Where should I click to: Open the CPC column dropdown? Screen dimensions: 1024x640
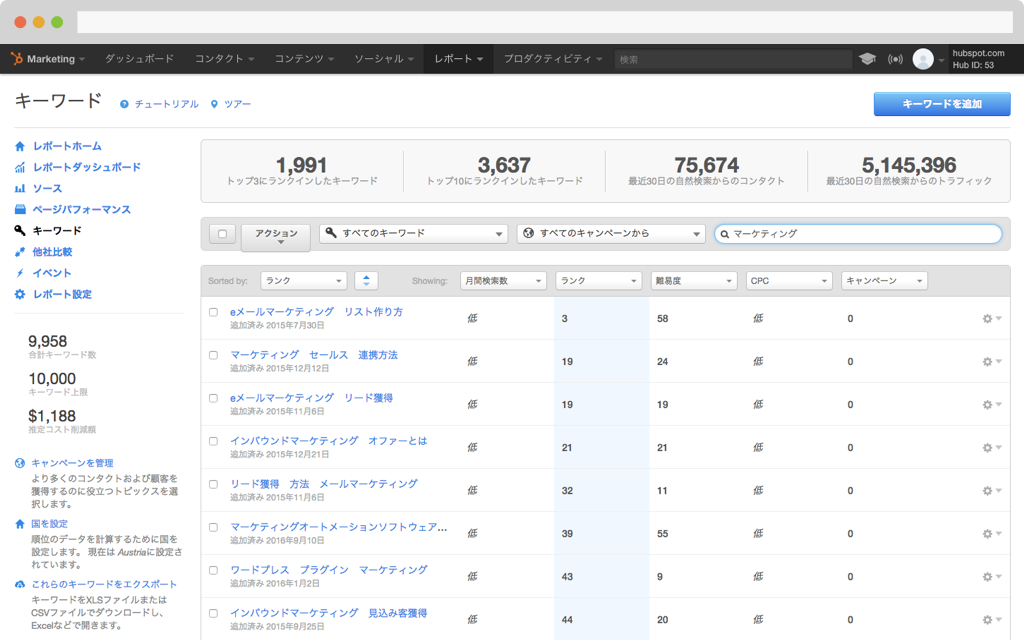pyautogui.click(x=790, y=281)
